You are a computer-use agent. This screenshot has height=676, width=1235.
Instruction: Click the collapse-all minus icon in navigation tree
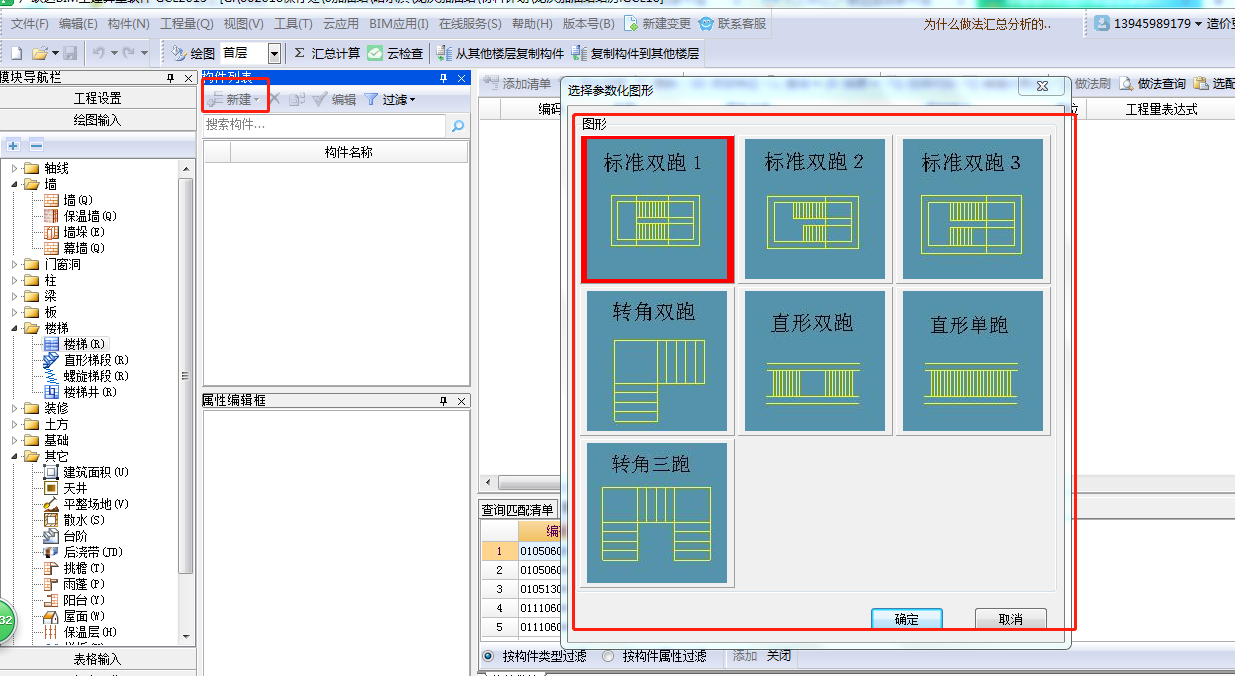click(36, 146)
